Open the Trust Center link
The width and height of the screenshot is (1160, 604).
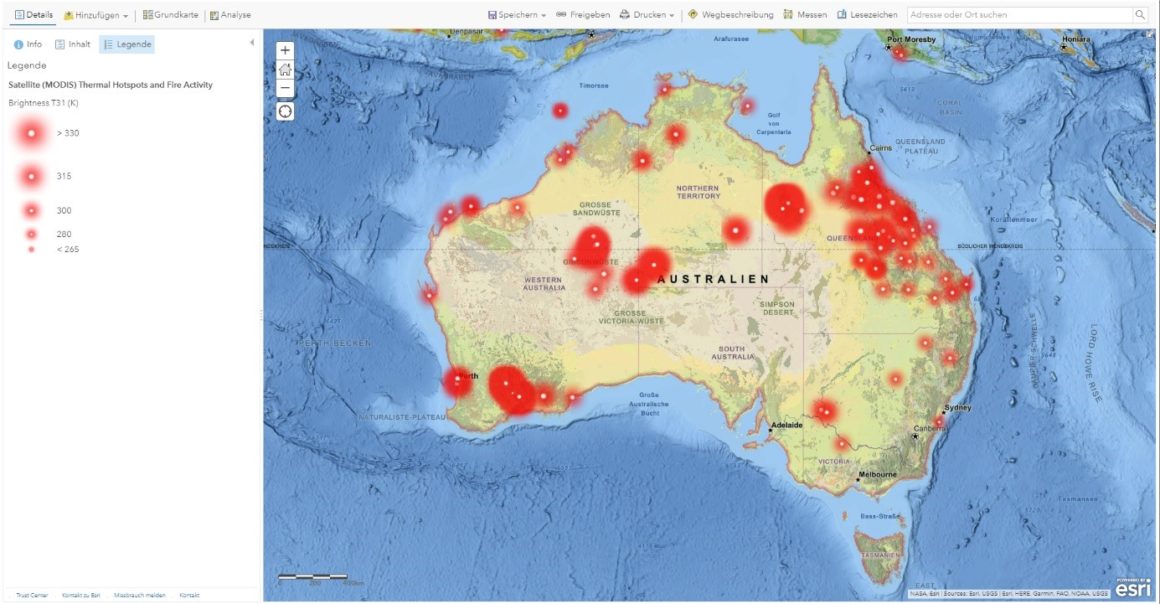(32, 595)
